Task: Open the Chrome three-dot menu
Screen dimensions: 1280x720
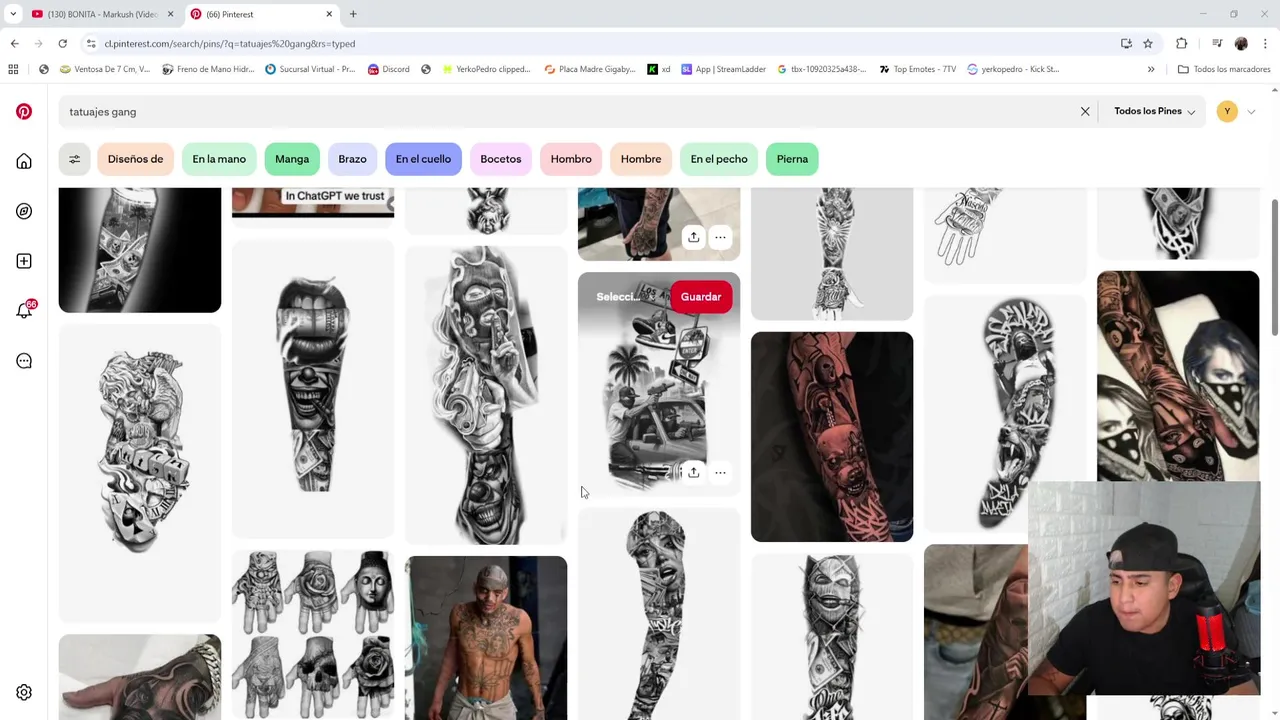Action: pos(1266,43)
